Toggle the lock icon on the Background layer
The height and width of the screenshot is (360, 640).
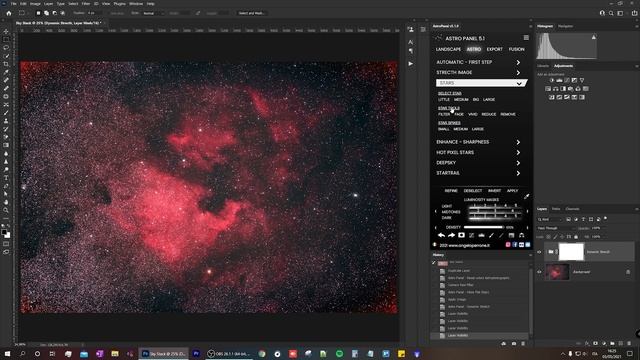coord(628,272)
